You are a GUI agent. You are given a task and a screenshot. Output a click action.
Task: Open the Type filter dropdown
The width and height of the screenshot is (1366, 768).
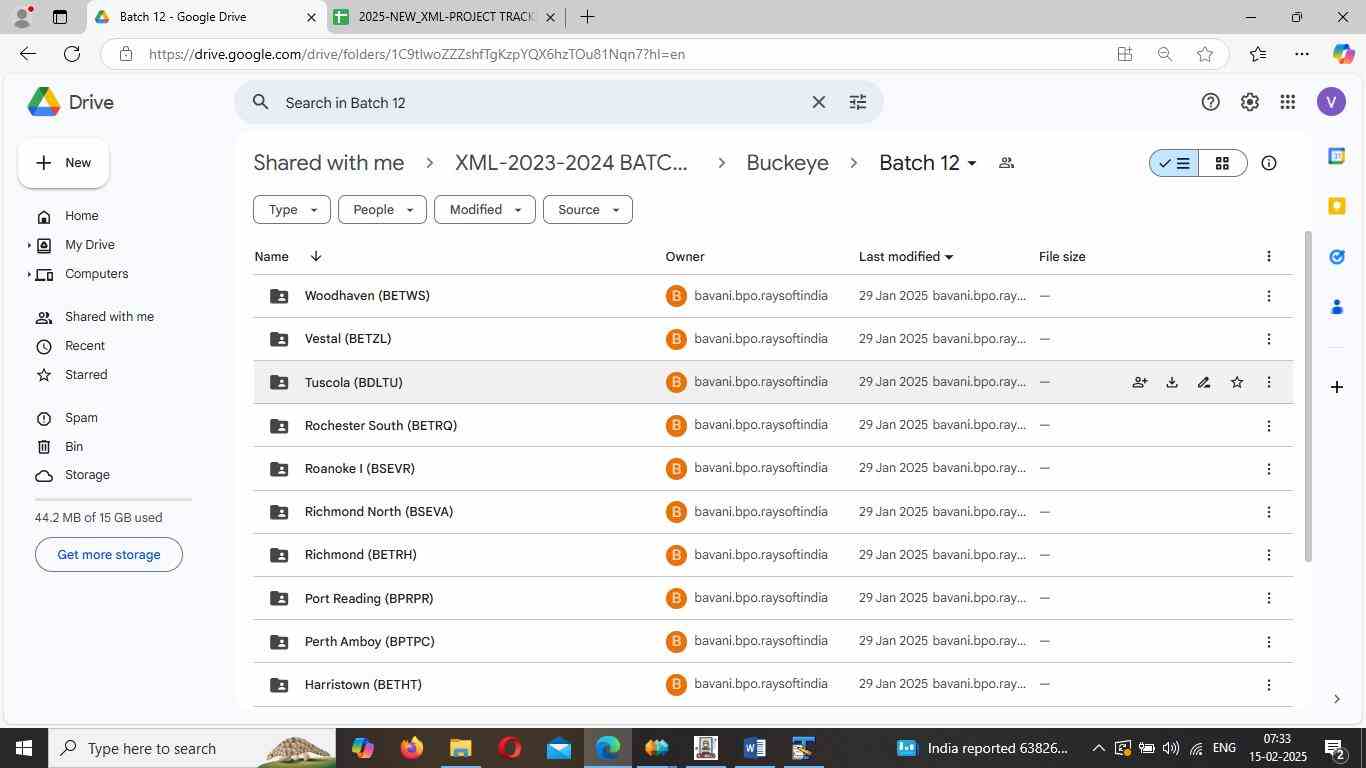click(x=292, y=210)
